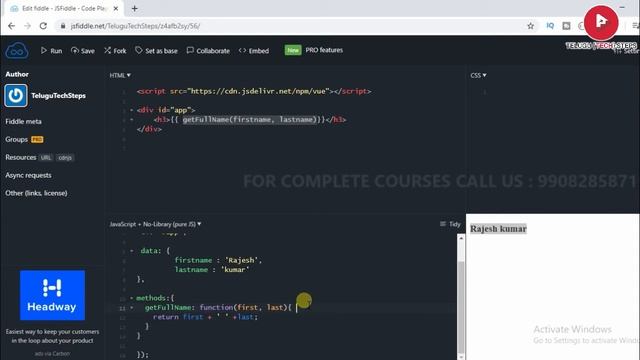Open Fiddle meta section
This screenshot has width=640, height=360.
click(x=23, y=121)
